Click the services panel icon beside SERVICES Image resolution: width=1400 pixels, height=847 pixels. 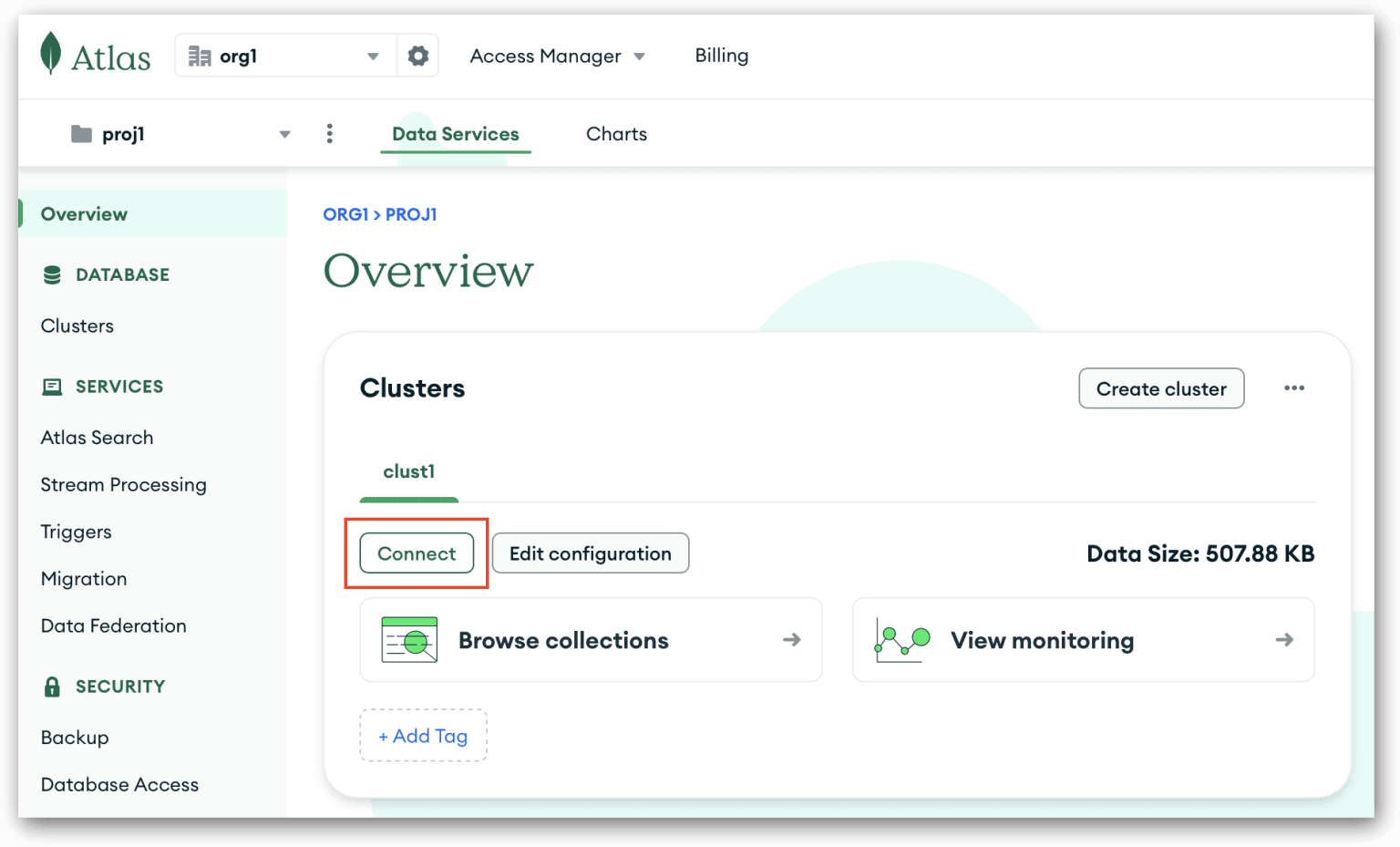pyautogui.click(x=52, y=386)
